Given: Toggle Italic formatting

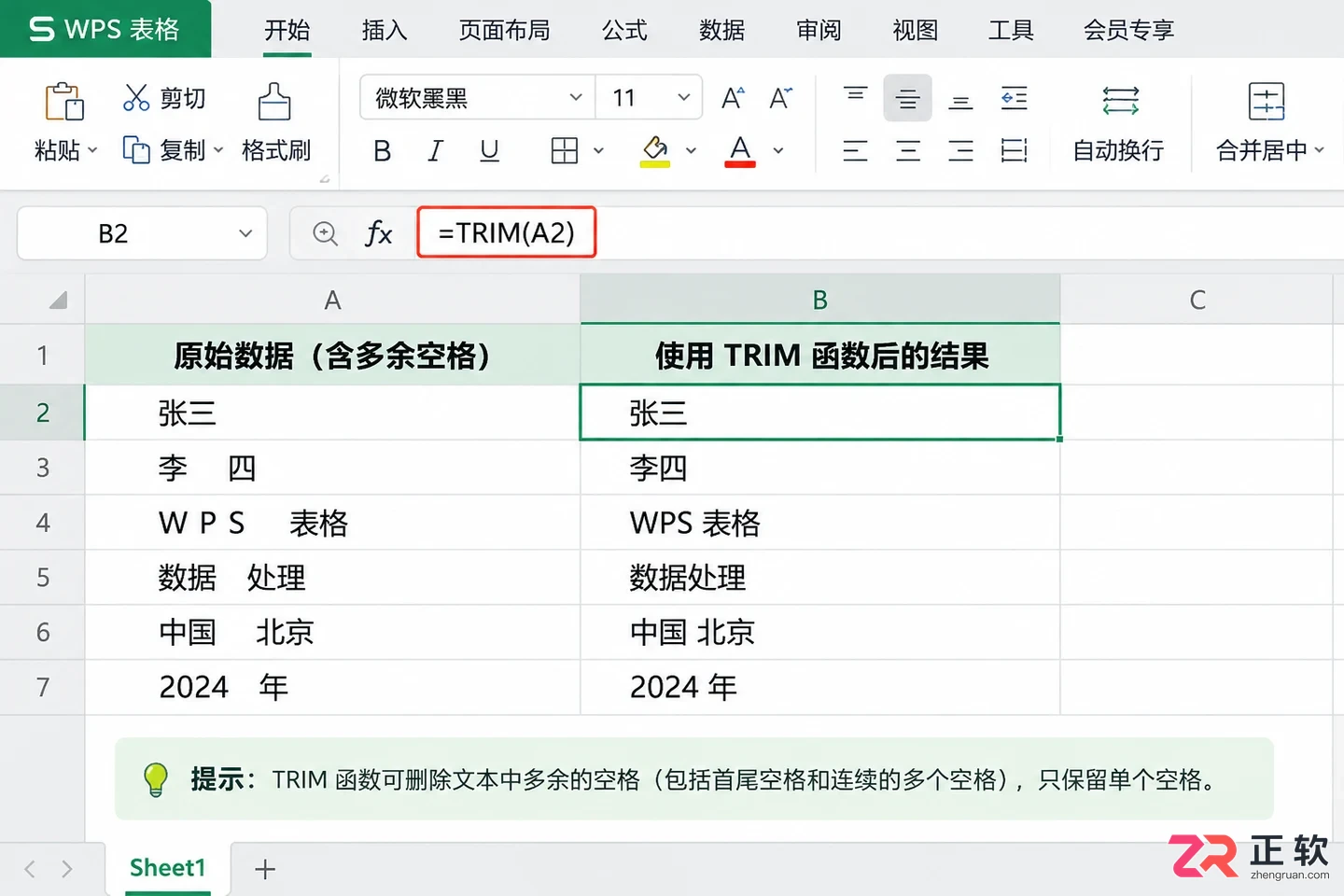Looking at the screenshot, I should pos(435,150).
